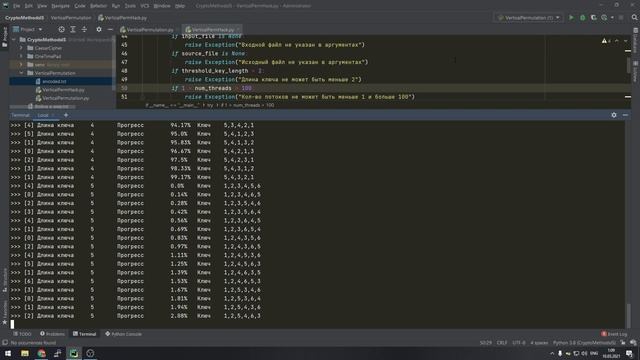Image resolution: width=640 pixels, height=360 pixels.
Task: Open the Project view selector dropdown
Action: tap(27, 29)
